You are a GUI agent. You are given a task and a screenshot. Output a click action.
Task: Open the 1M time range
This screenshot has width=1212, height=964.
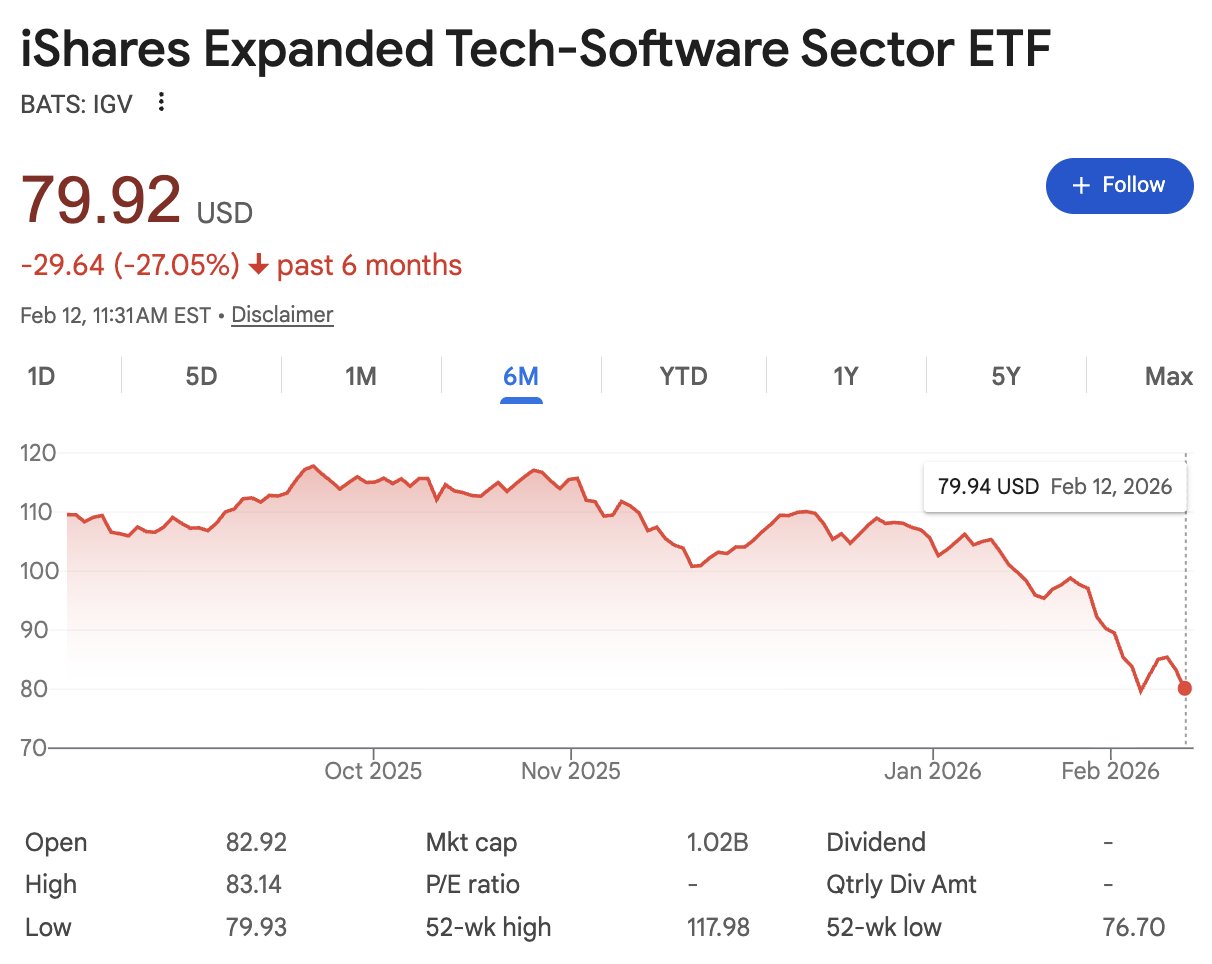[x=360, y=376]
